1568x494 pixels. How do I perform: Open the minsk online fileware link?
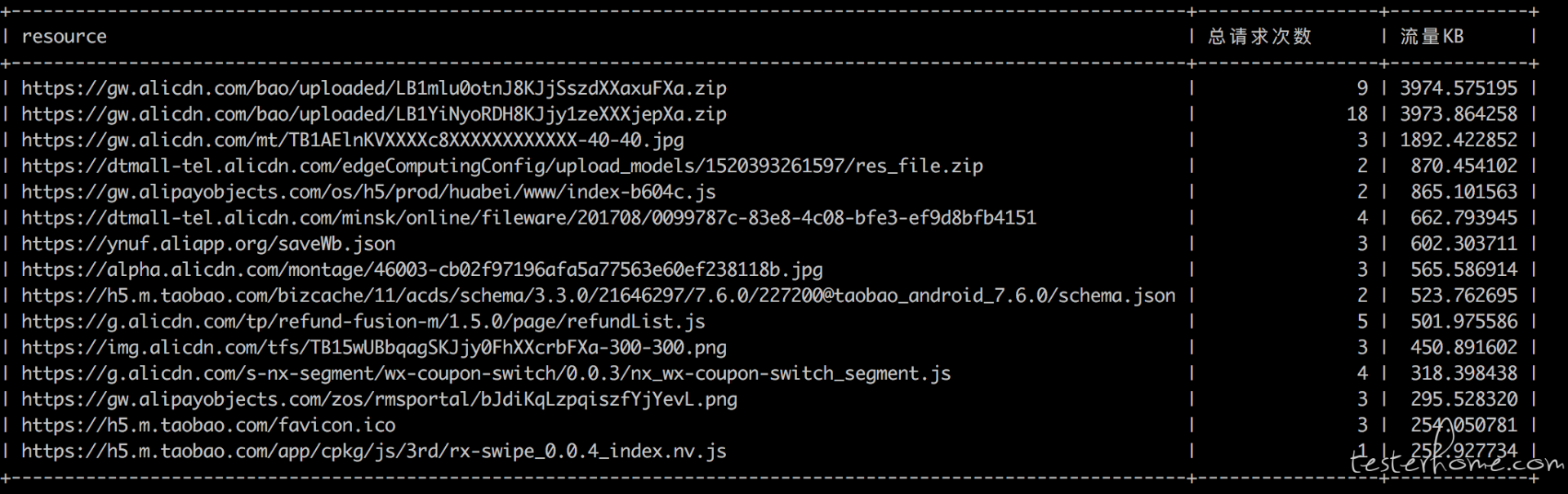[528, 218]
